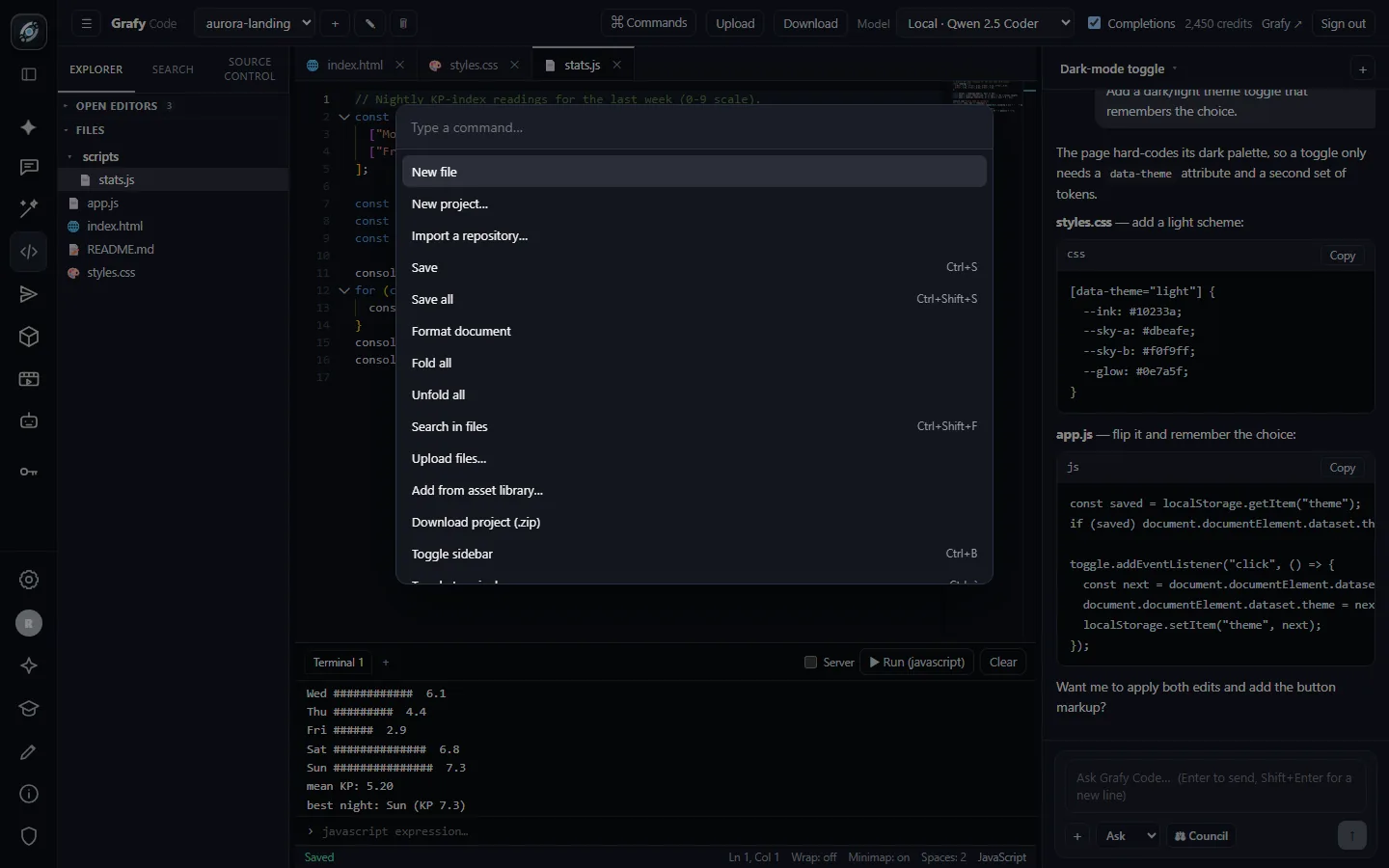Open the robot agent icon in left rail
The image size is (1389, 868).
29,421
